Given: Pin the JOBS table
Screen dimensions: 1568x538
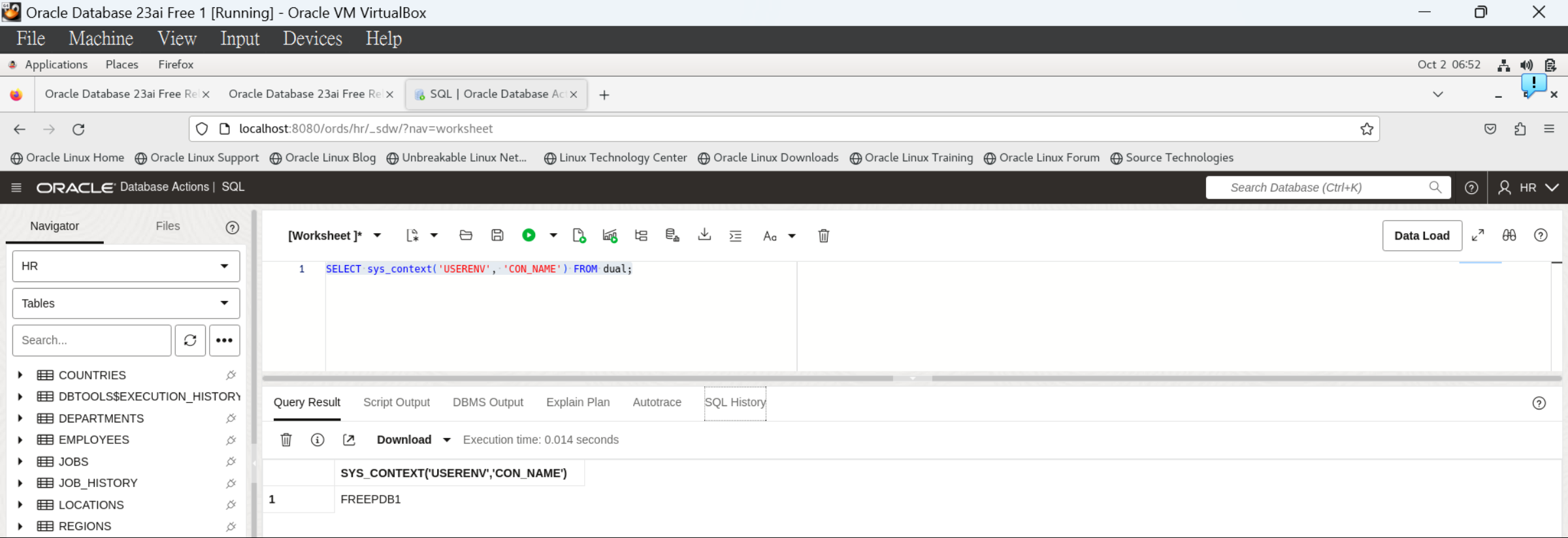Looking at the screenshot, I should 231,462.
